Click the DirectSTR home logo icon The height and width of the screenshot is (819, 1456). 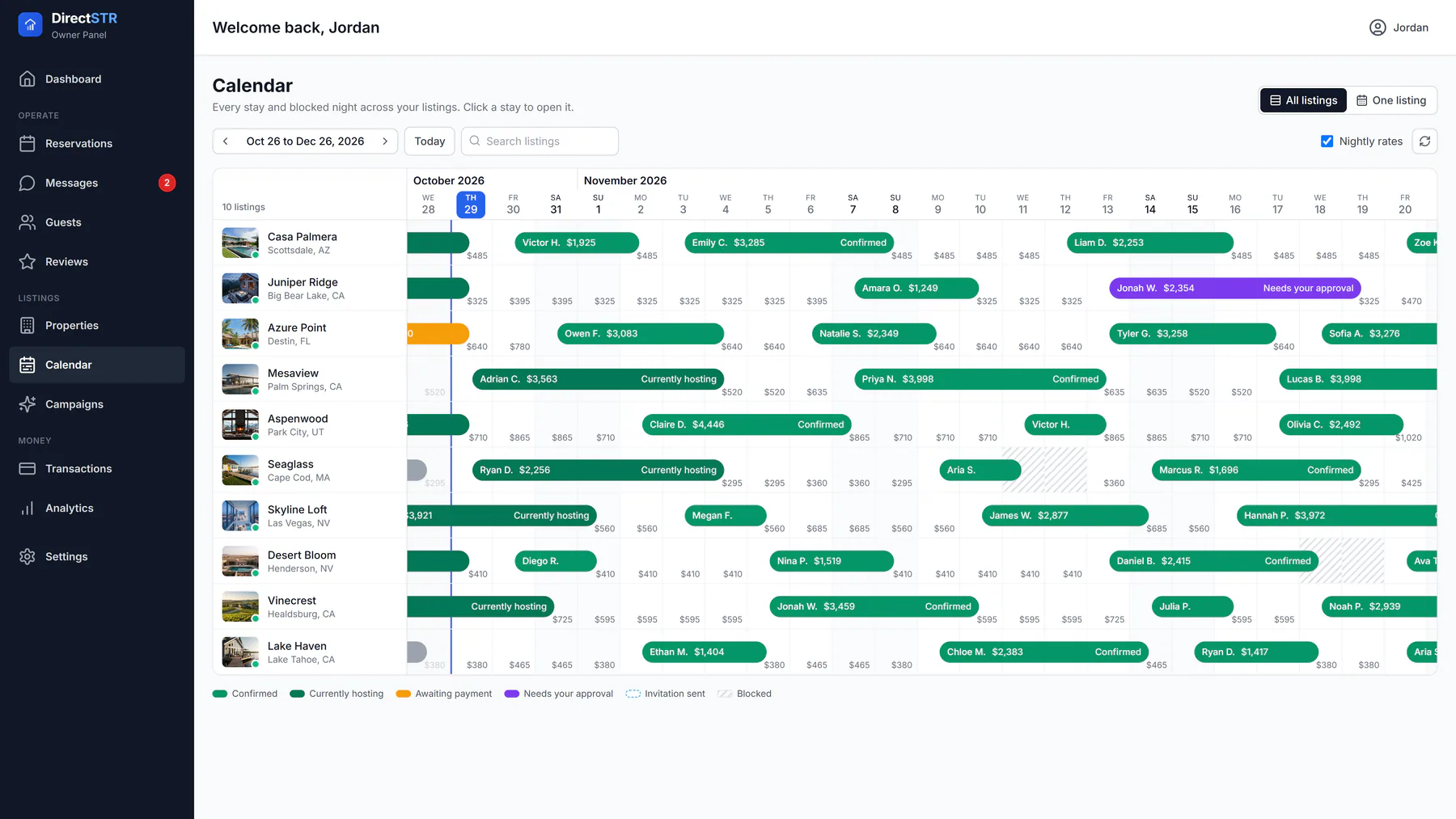coord(30,25)
